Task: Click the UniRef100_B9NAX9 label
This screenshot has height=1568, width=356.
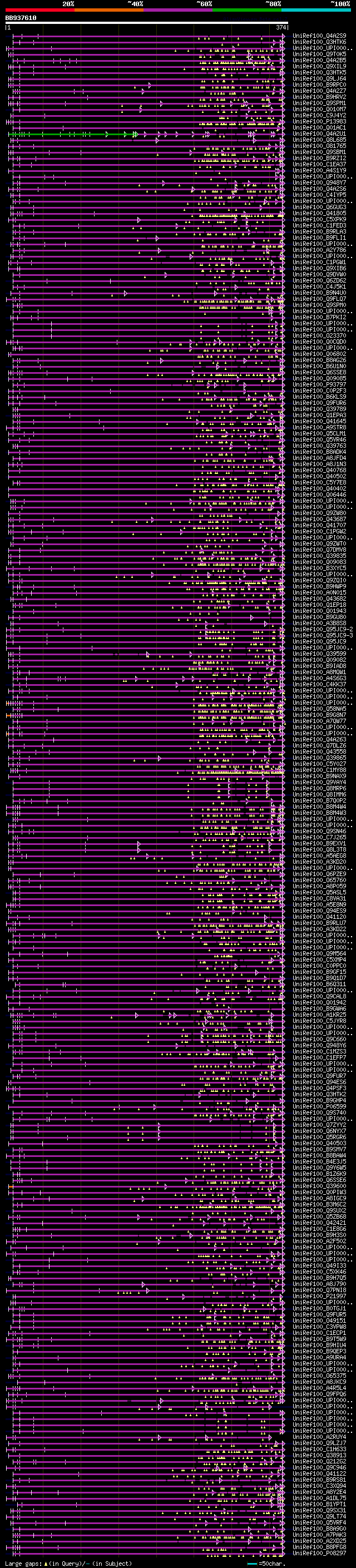Action: pyautogui.click(x=319, y=776)
